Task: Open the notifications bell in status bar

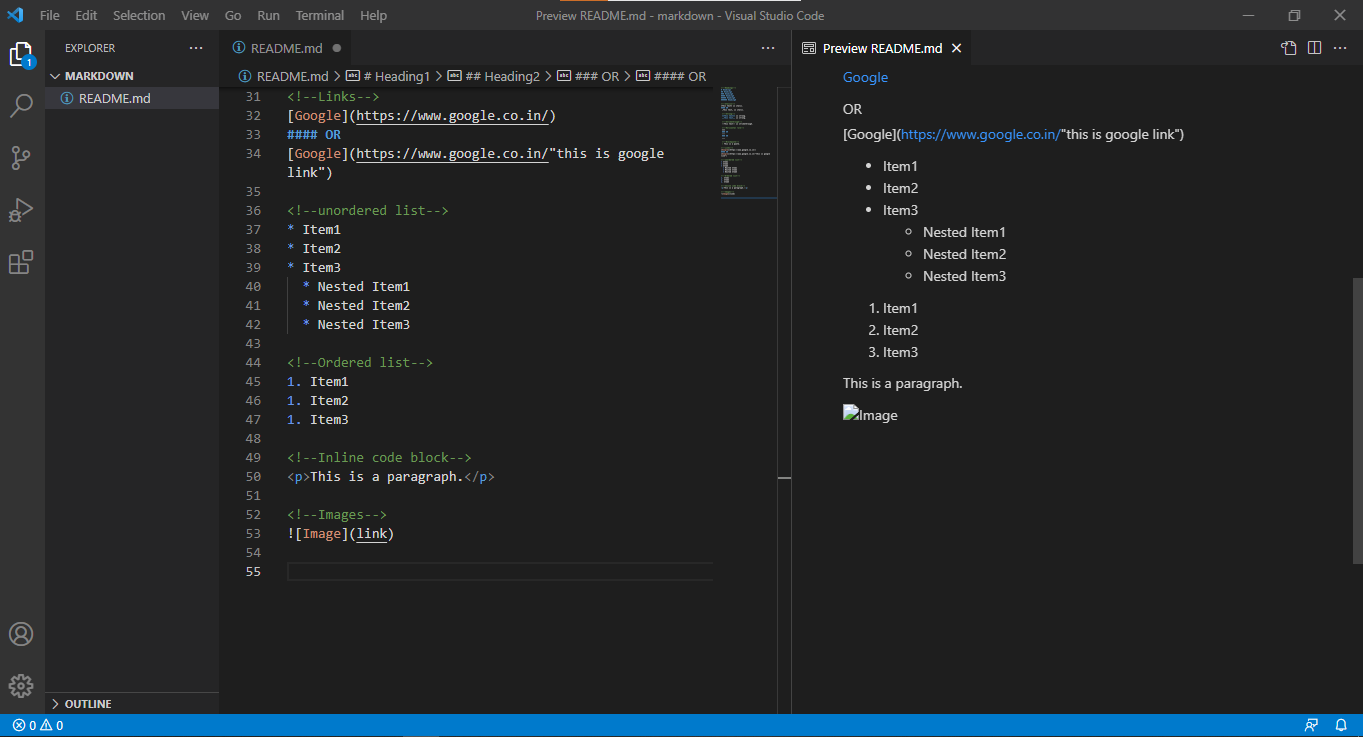Action: (x=1341, y=725)
